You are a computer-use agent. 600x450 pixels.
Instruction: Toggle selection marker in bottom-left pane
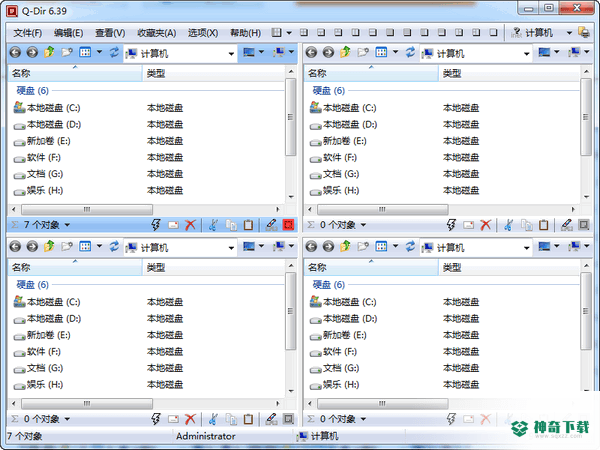click(289, 419)
